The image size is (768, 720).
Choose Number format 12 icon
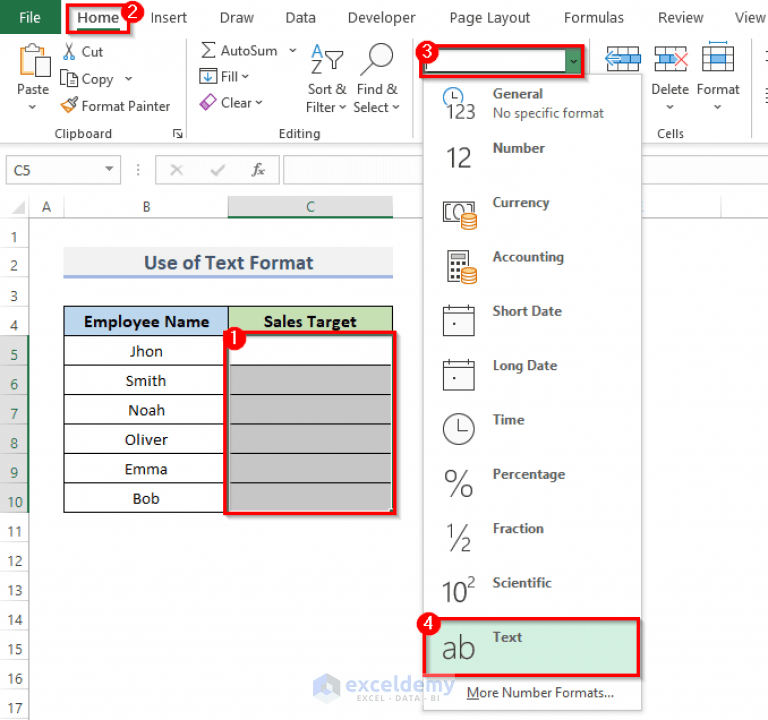point(459,158)
